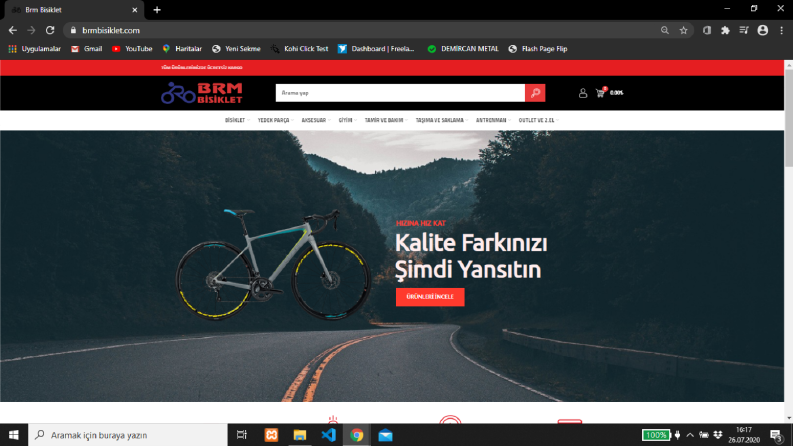The width and height of the screenshot is (793, 446).
Task: Open the Gmail bookmark
Action: pos(86,49)
